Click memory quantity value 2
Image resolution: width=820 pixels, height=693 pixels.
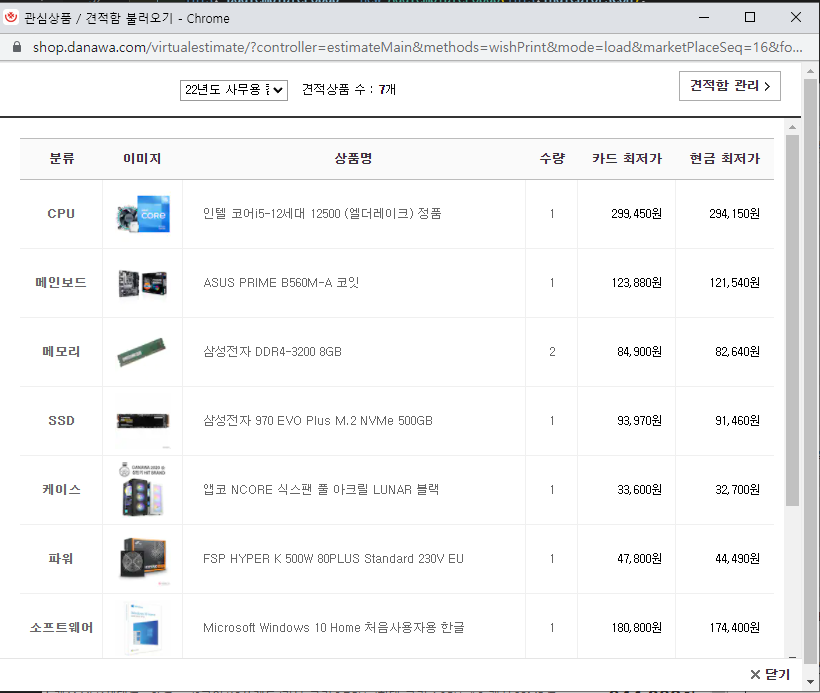552,351
